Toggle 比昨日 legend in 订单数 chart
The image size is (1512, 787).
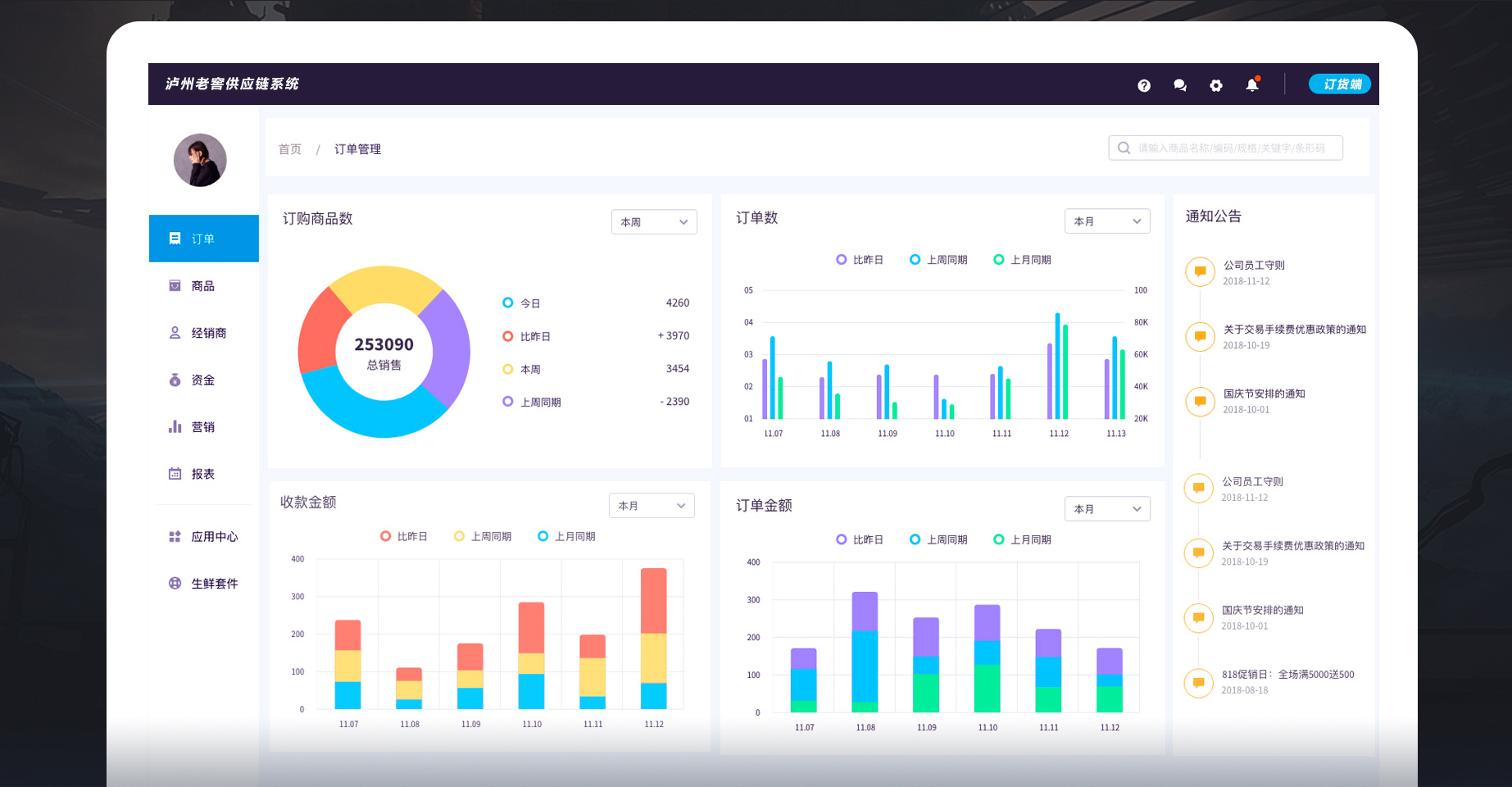point(859,260)
